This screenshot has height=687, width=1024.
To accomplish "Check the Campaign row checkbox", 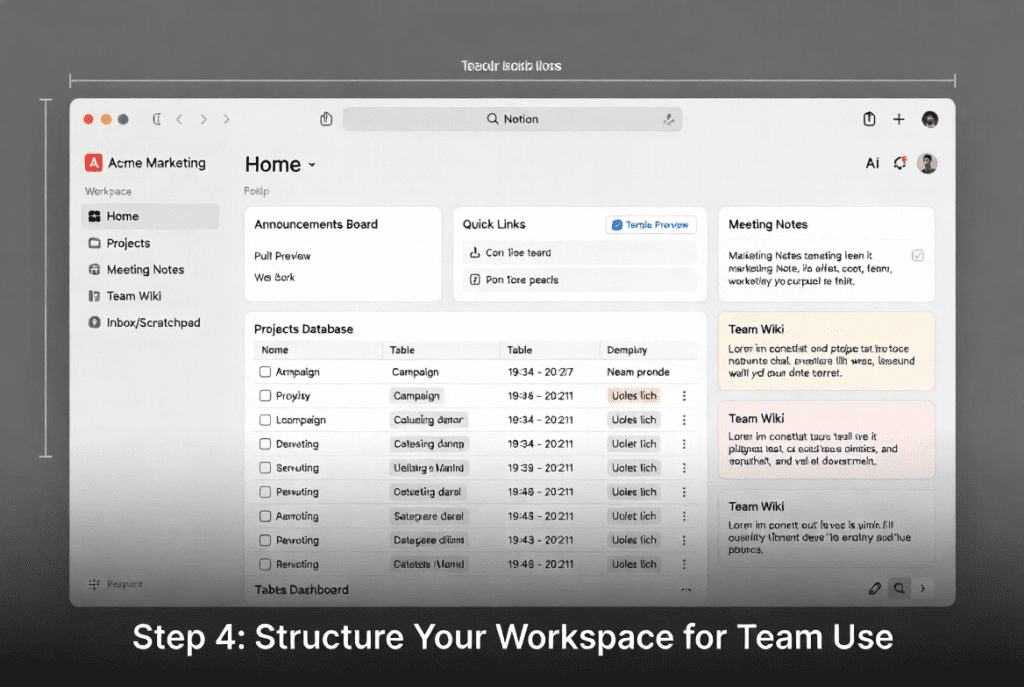I will coord(264,371).
